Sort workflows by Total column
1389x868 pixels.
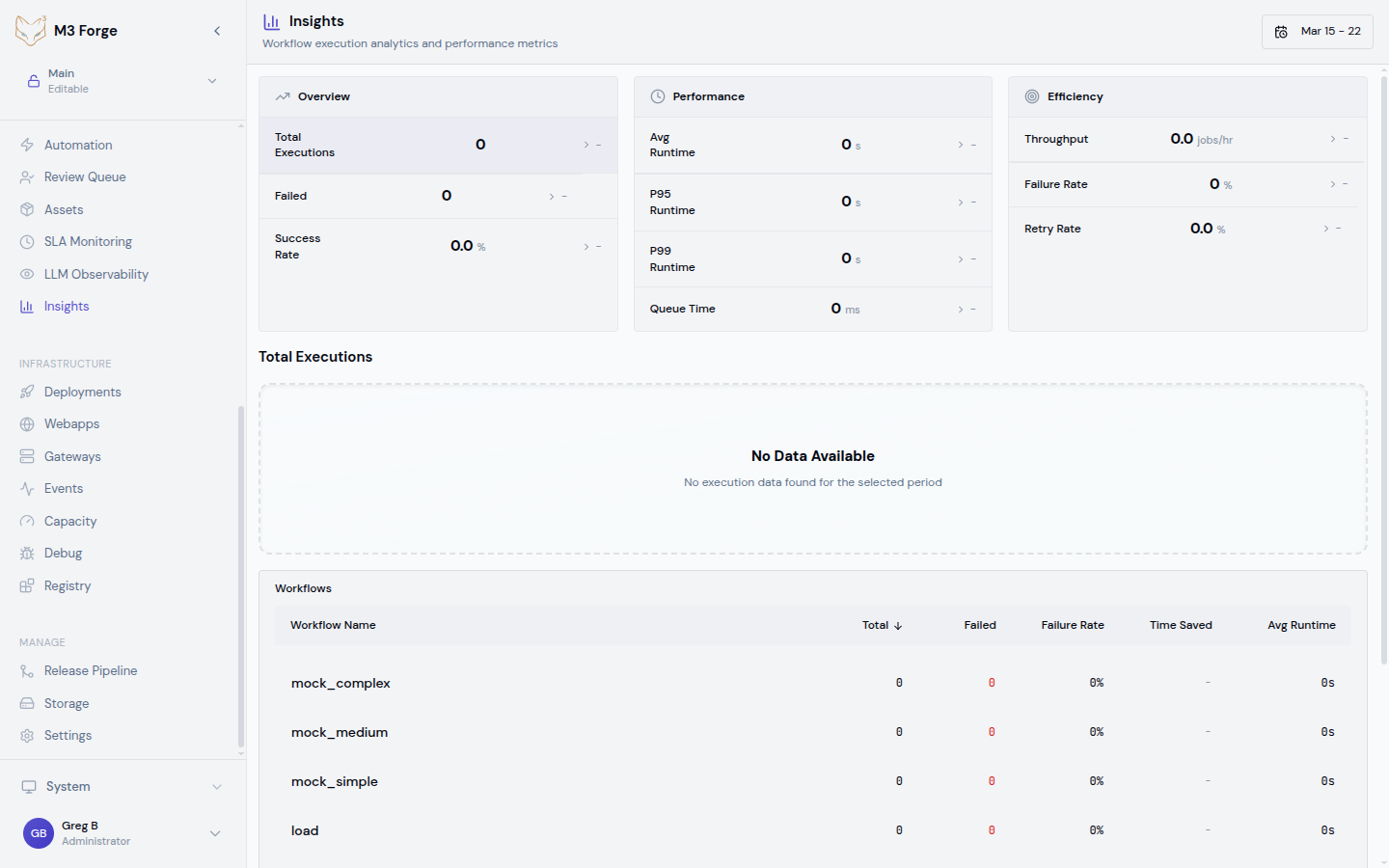coord(882,625)
